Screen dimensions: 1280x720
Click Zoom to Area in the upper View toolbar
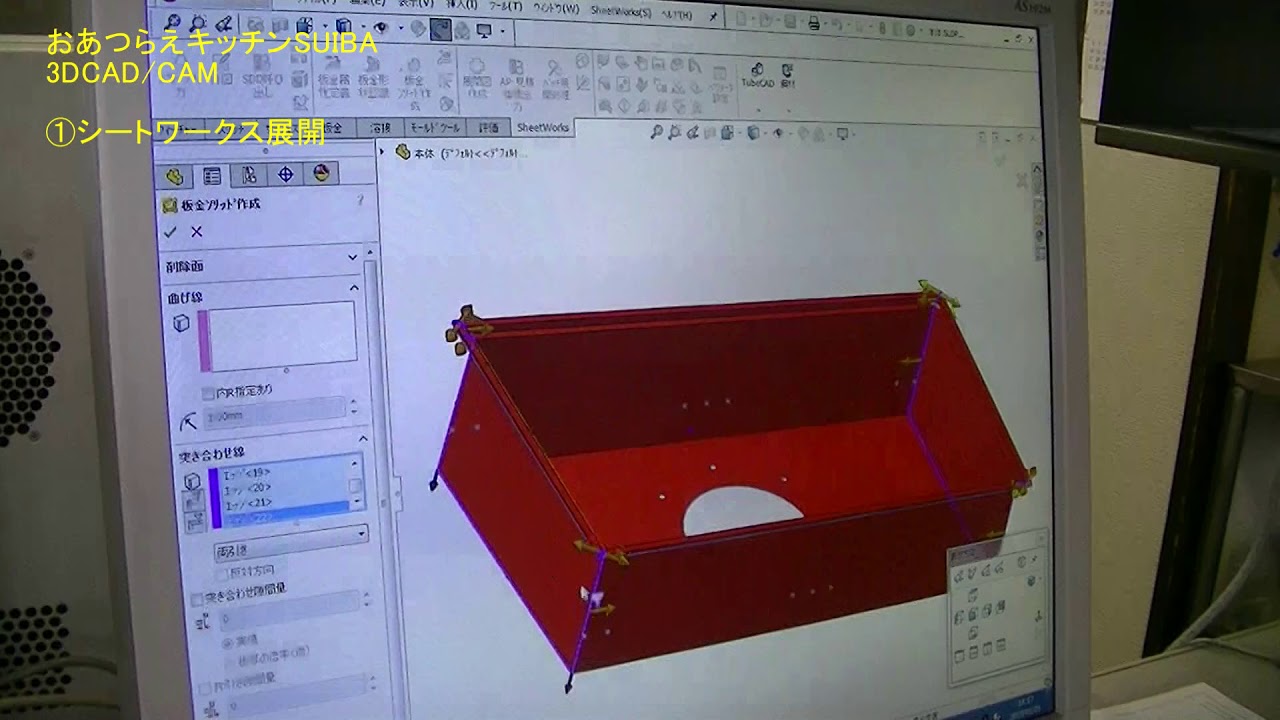point(198,22)
